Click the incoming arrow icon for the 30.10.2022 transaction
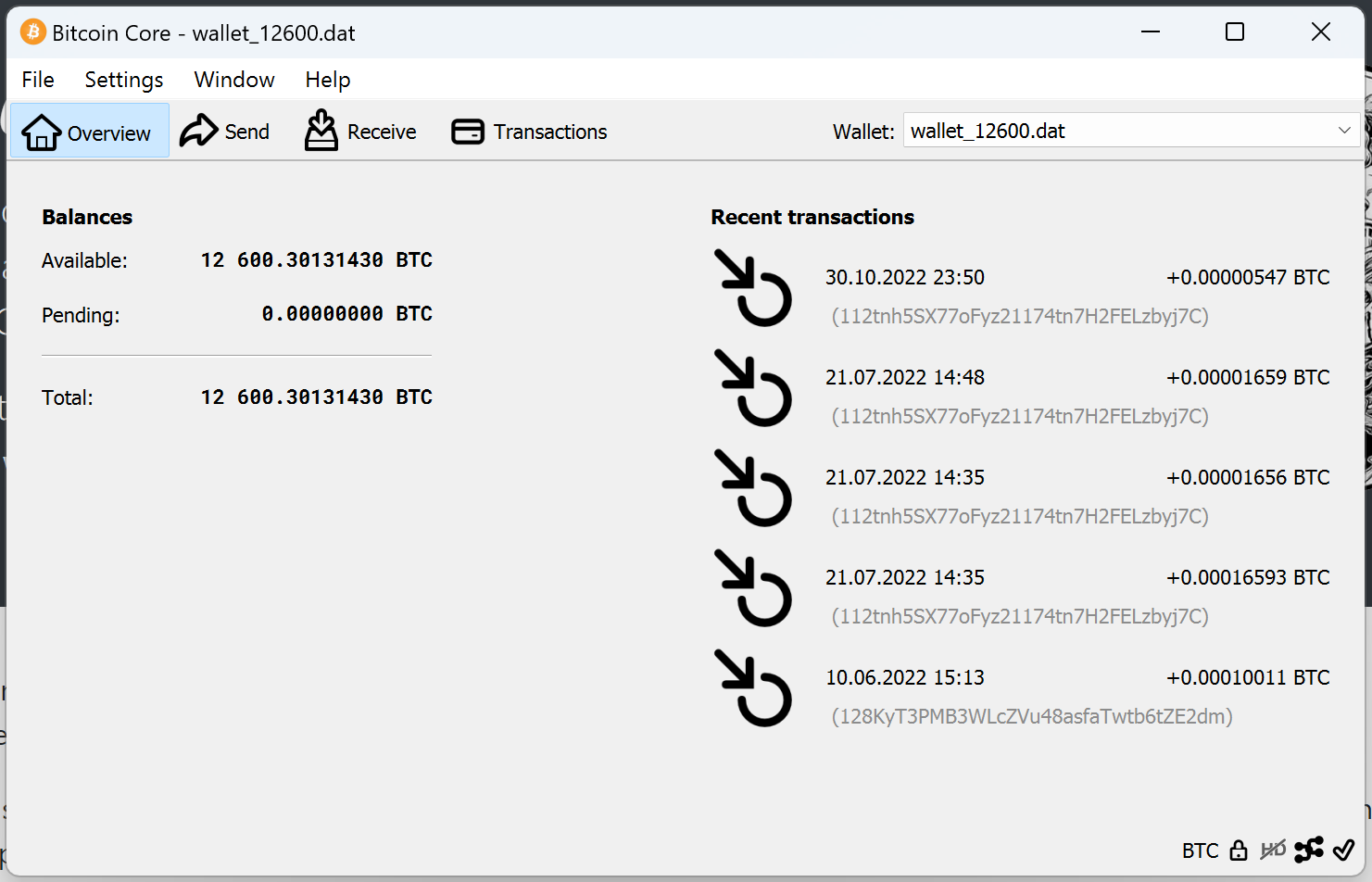Viewport: 1372px width, 882px height. (753, 288)
